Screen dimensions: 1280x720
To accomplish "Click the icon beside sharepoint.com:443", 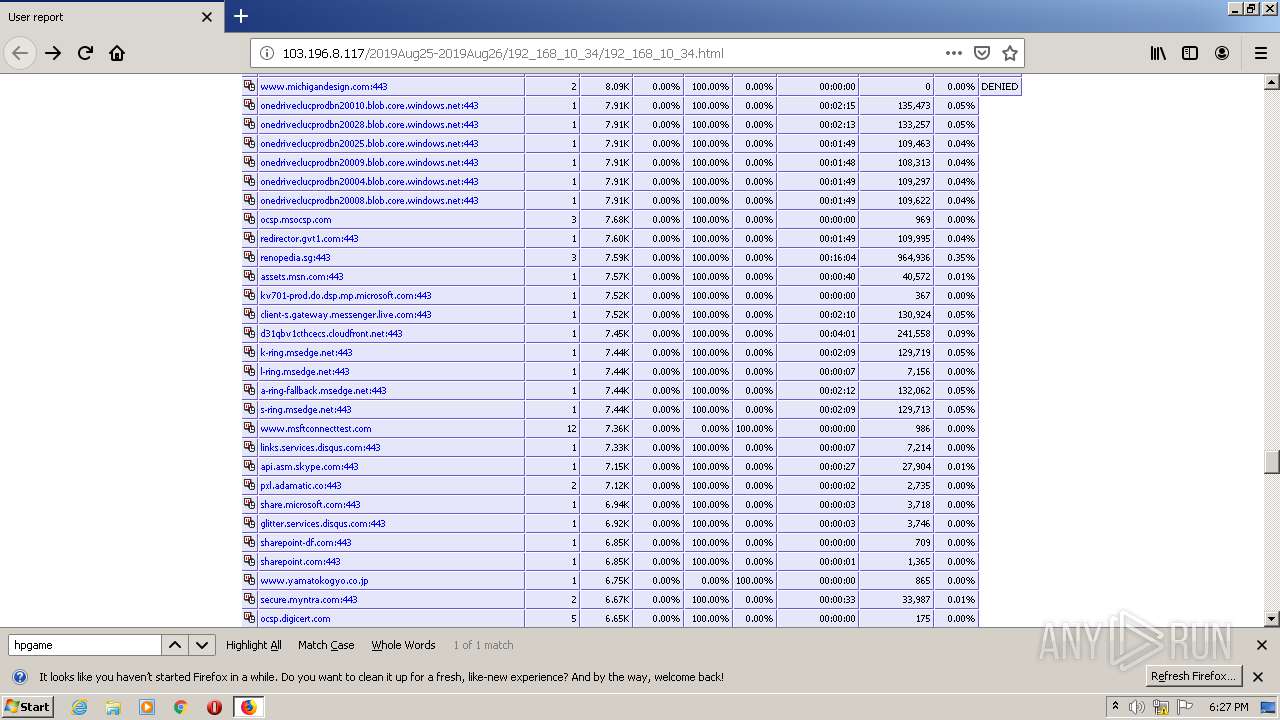I will [x=250, y=561].
